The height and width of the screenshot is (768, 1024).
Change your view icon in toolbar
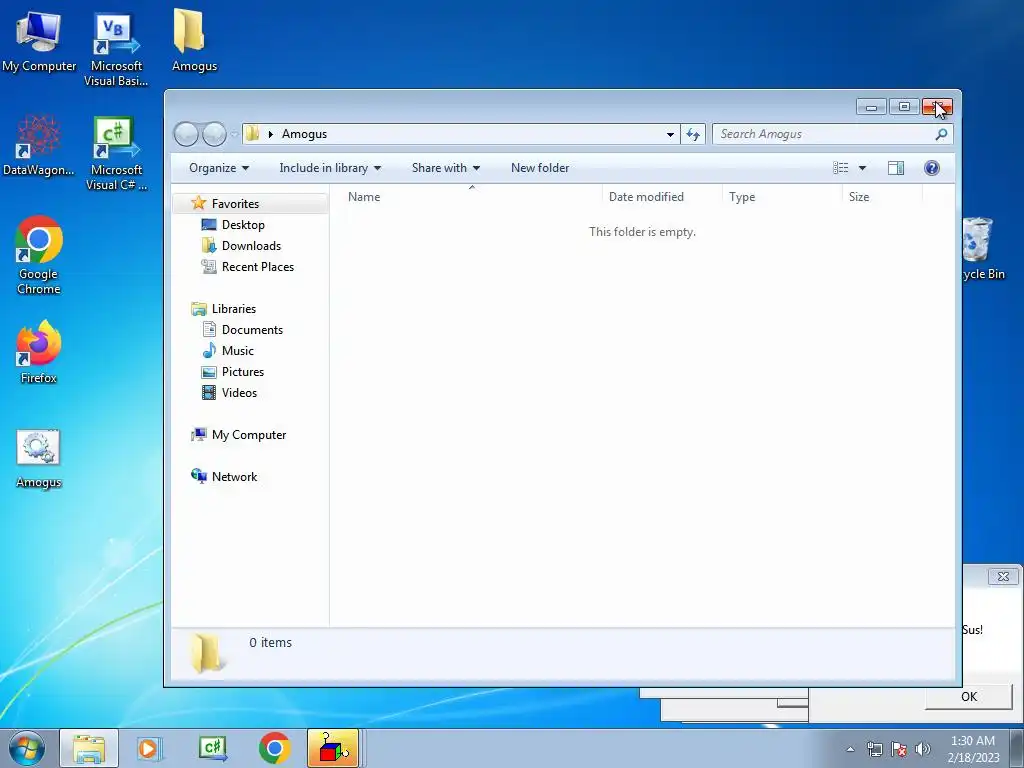click(840, 168)
